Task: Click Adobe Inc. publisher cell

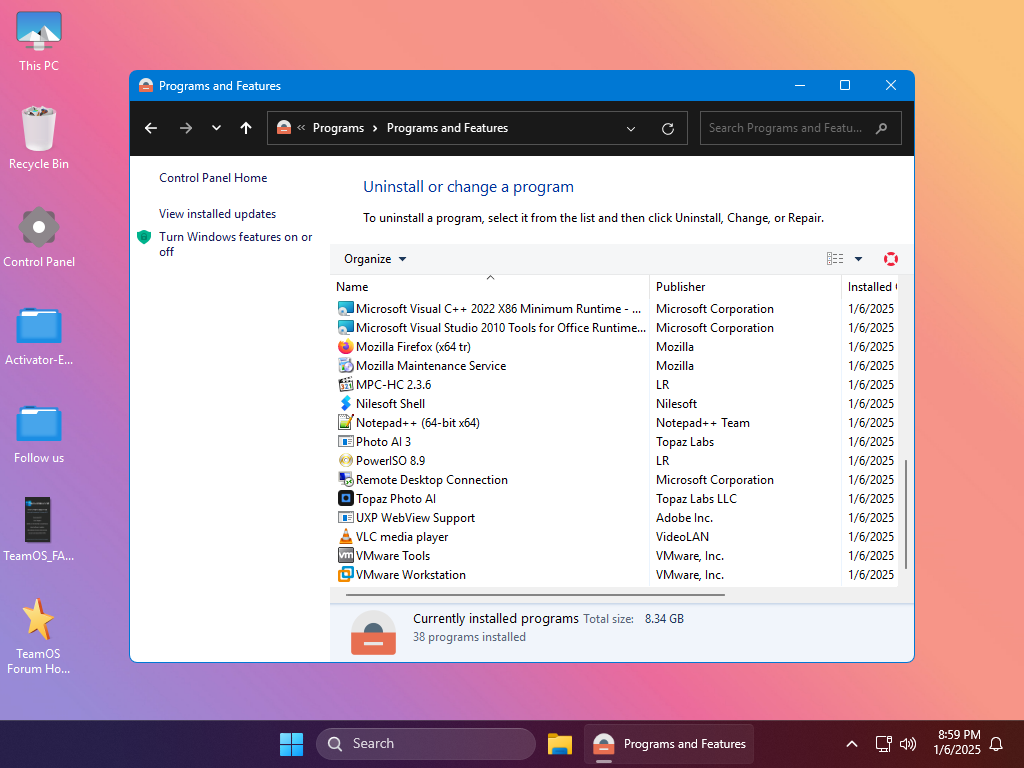Action: pos(684,517)
